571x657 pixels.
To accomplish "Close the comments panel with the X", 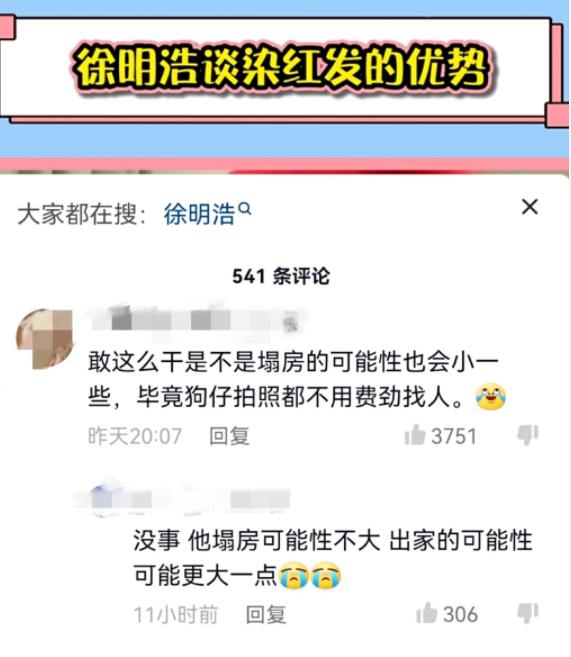I will [530, 207].
